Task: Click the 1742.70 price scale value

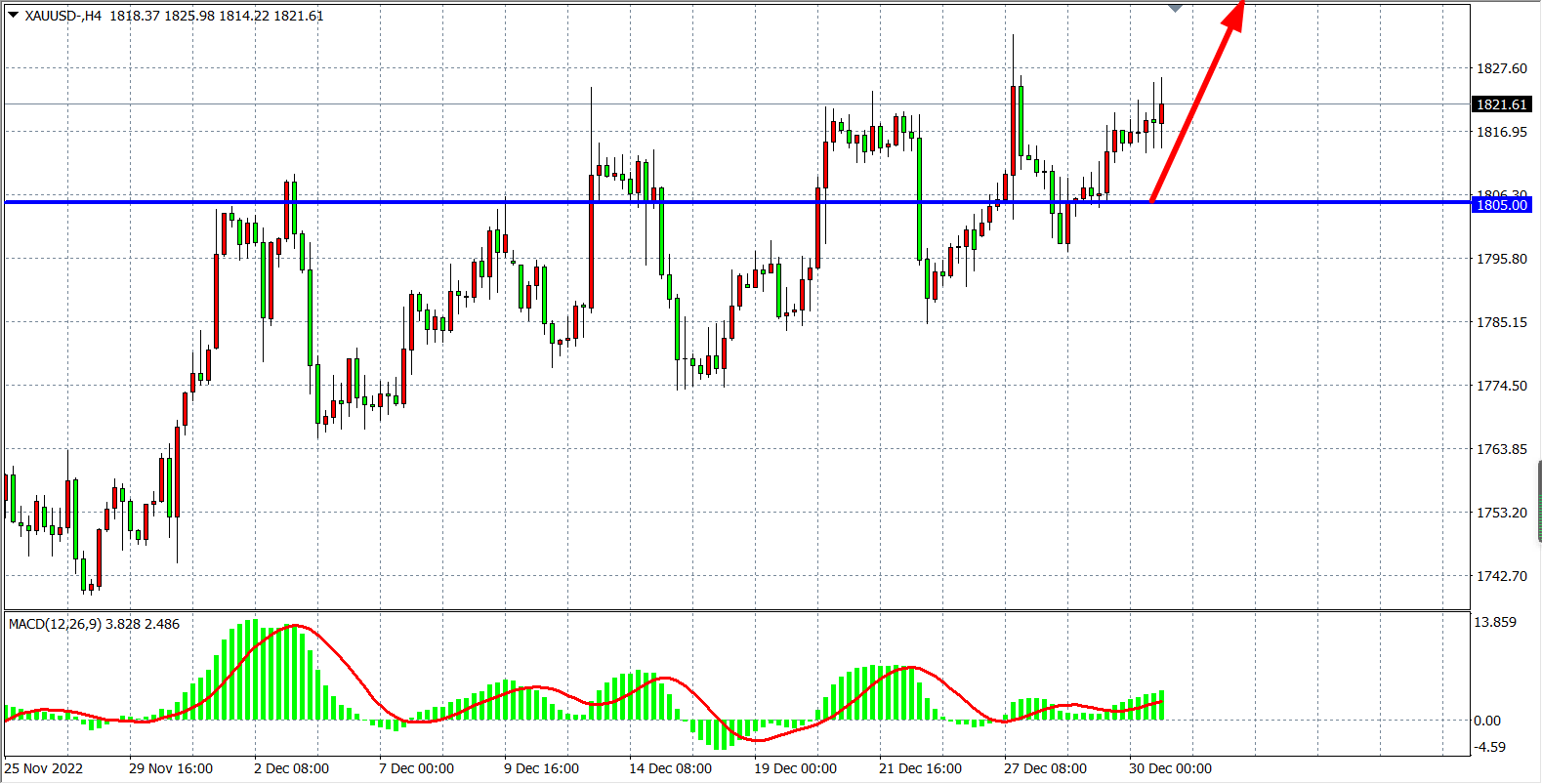Action: click(1501, 576)
